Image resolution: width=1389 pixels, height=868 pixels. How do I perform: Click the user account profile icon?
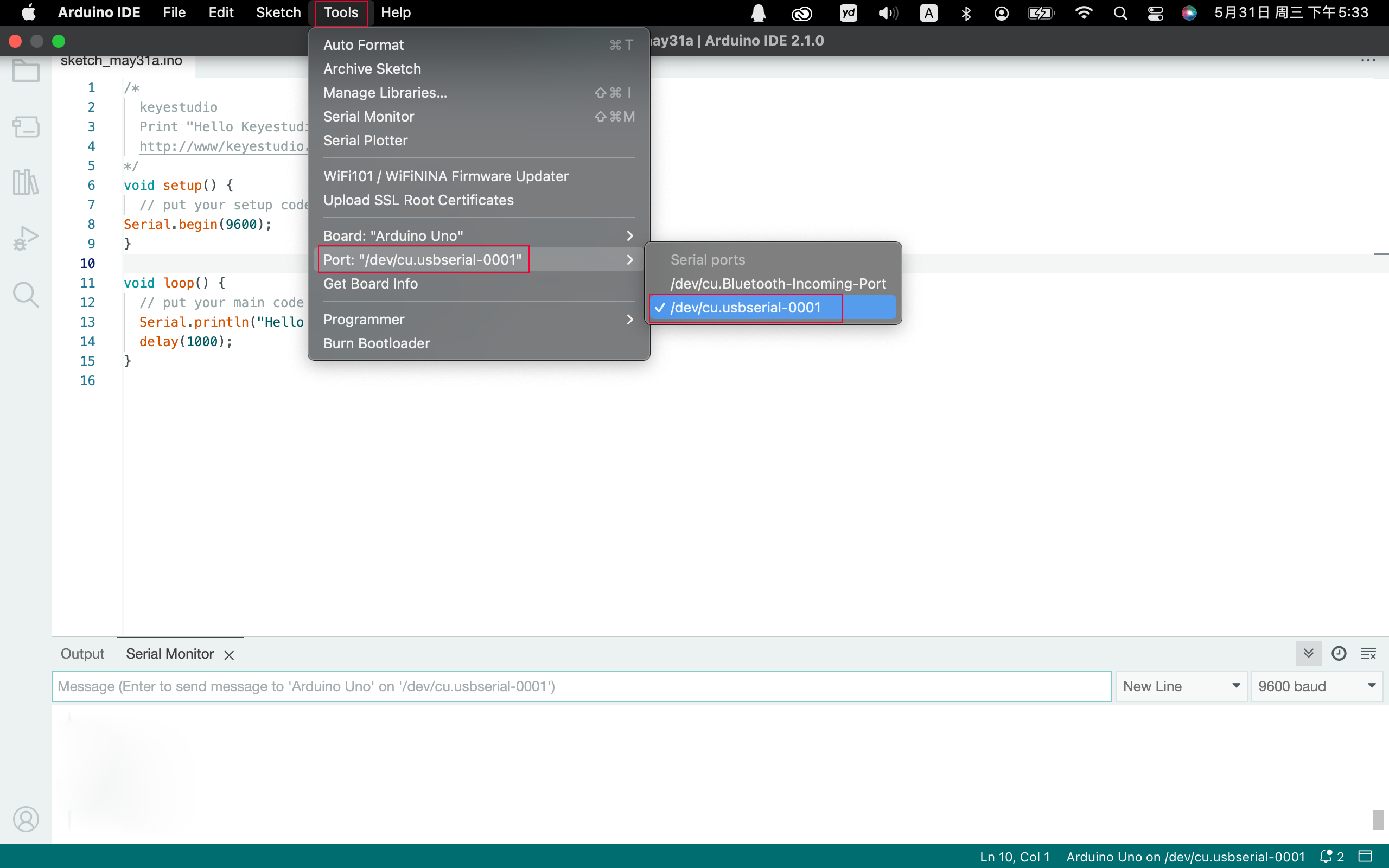pyautogui.click(x=26, y=819)
